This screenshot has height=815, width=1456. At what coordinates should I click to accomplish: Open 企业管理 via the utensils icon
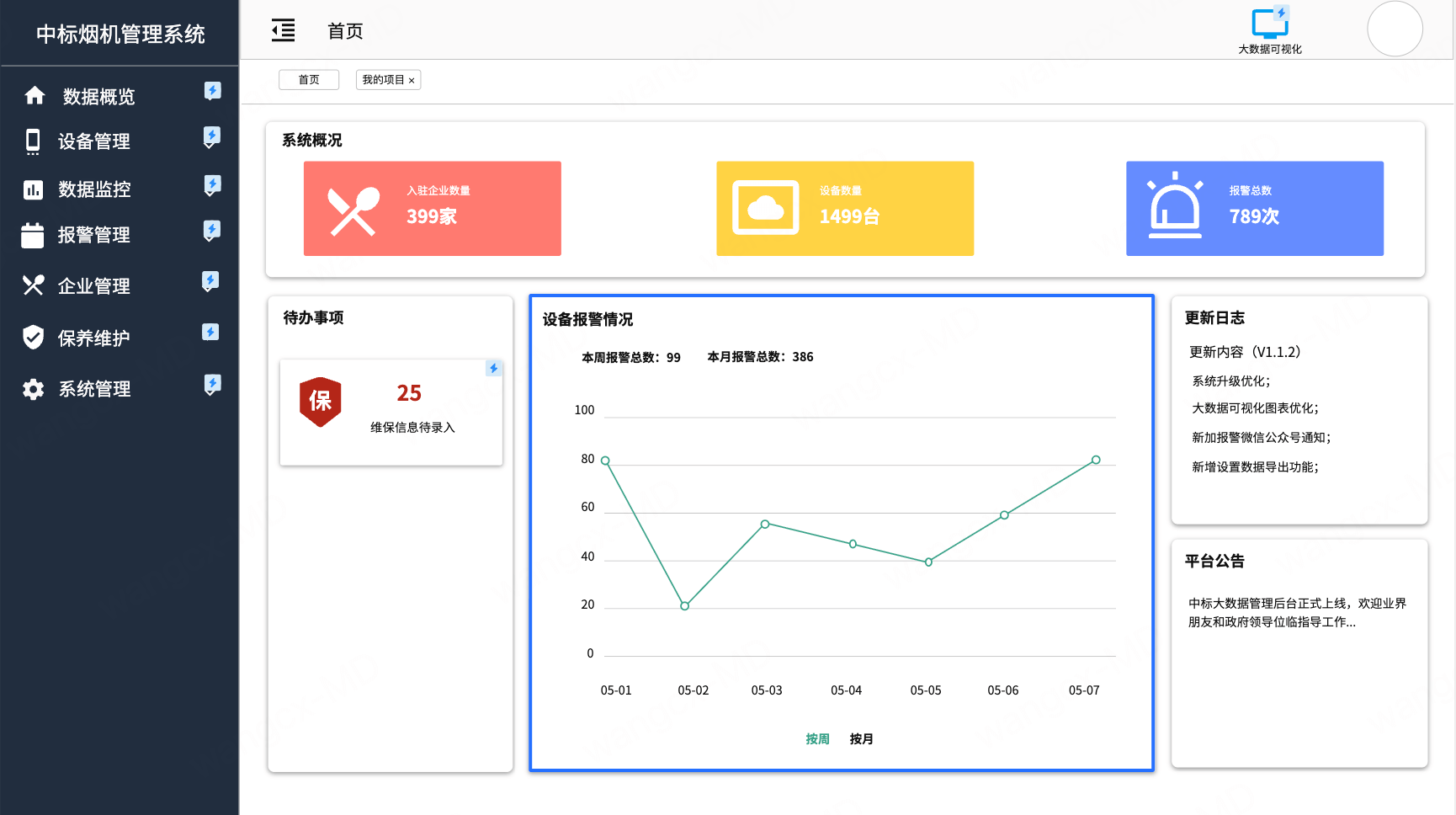point(32,285)
